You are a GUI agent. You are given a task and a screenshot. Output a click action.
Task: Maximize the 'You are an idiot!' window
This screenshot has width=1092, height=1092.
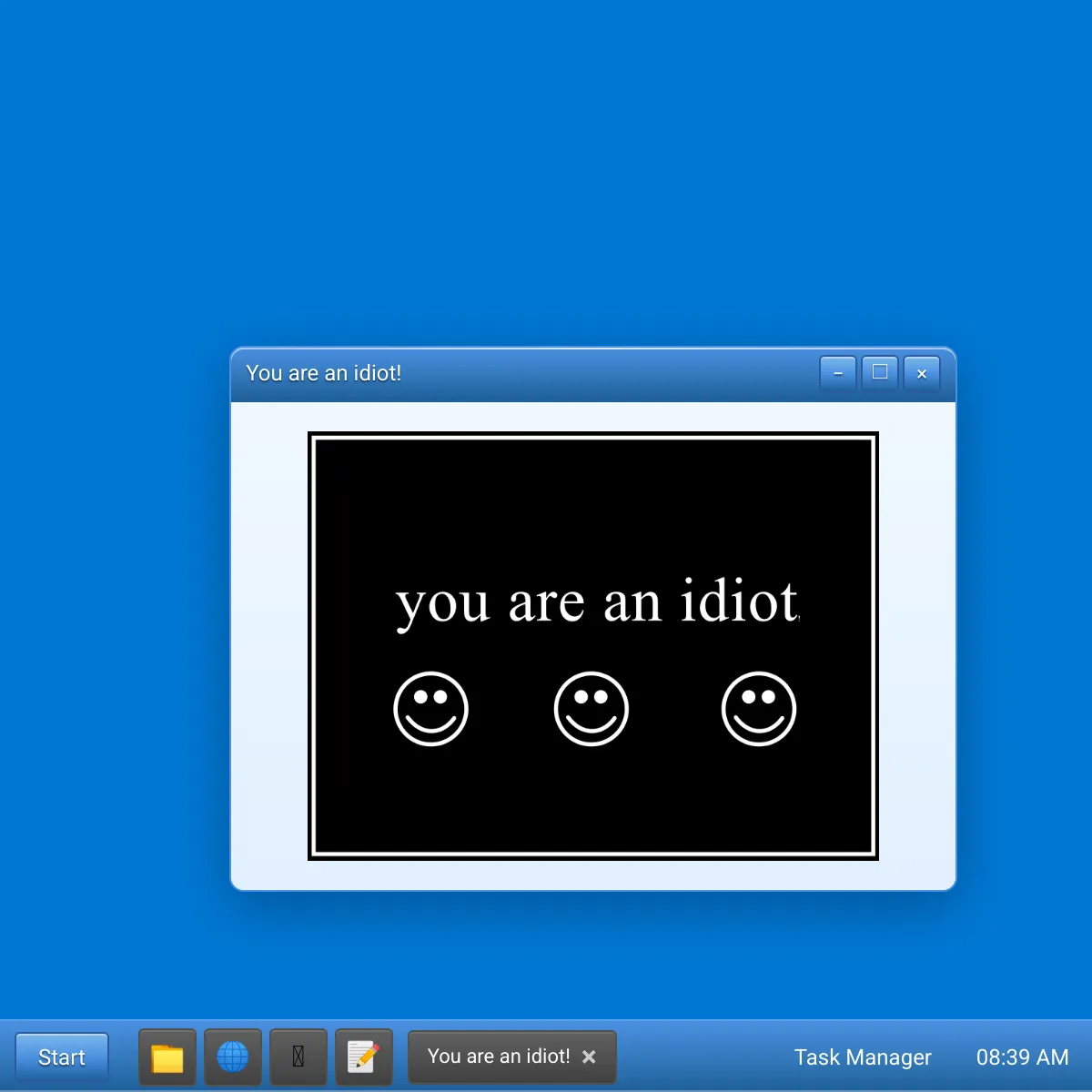click(880, 373)
